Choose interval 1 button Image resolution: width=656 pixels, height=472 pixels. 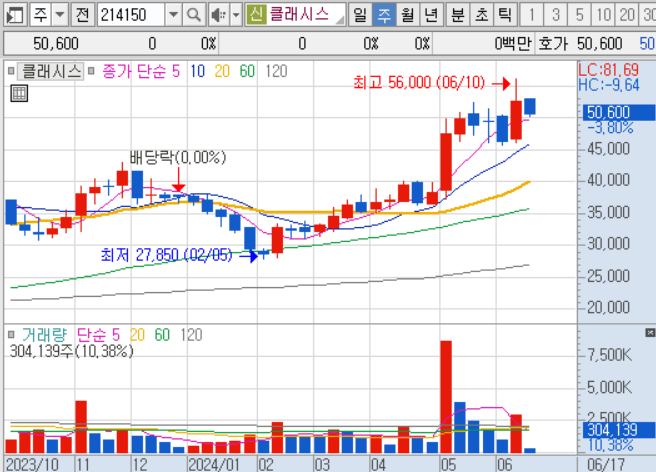coord(532,15)
